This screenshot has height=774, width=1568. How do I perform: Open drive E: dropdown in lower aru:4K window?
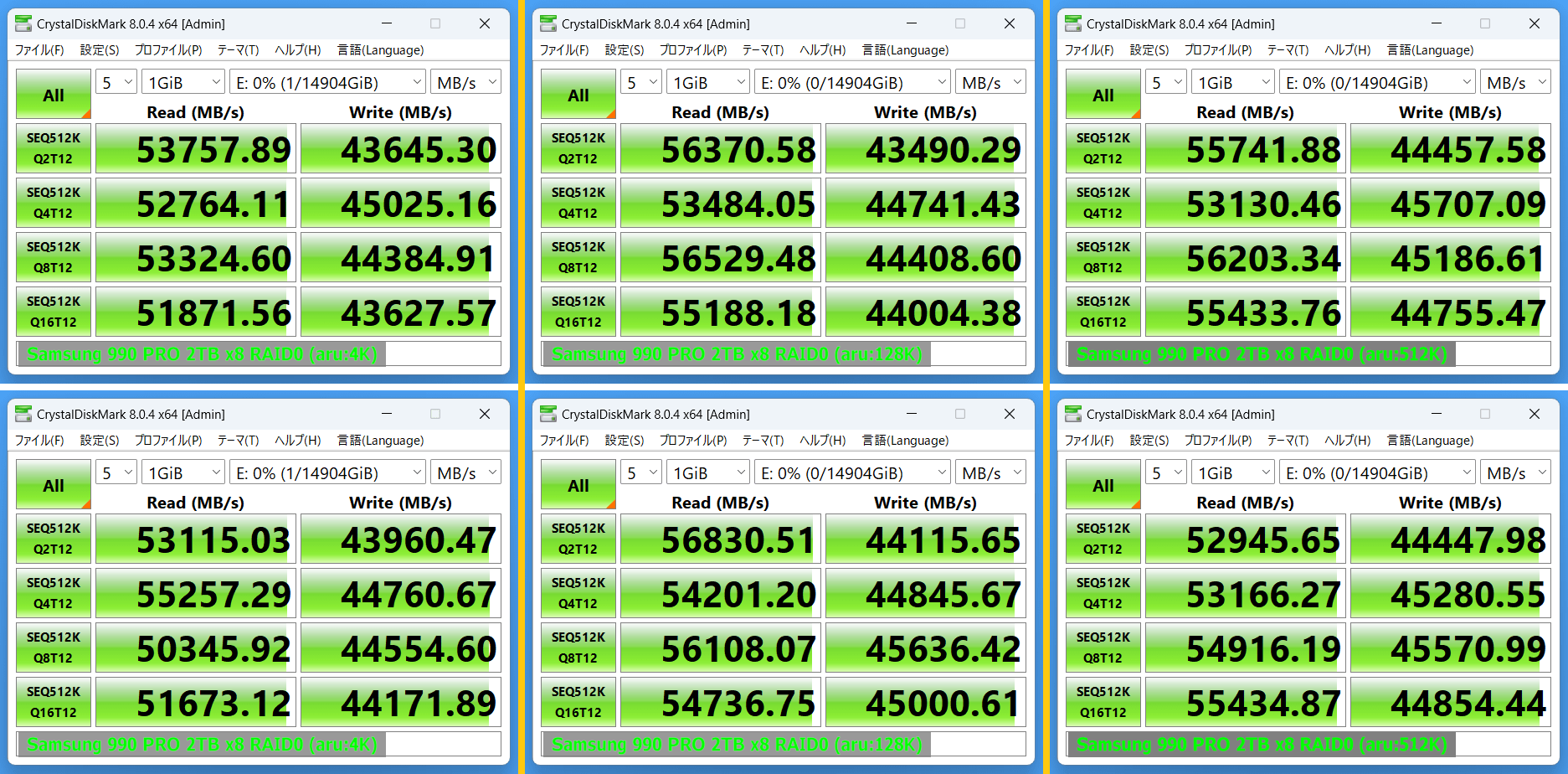point(327,472)
